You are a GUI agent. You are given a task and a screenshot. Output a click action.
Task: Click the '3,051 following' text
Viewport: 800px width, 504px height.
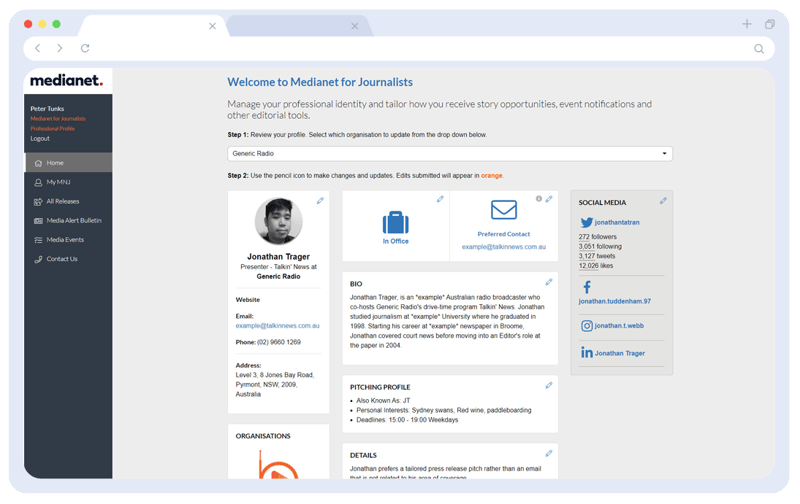pyautogui.click(x=600, y=246)
